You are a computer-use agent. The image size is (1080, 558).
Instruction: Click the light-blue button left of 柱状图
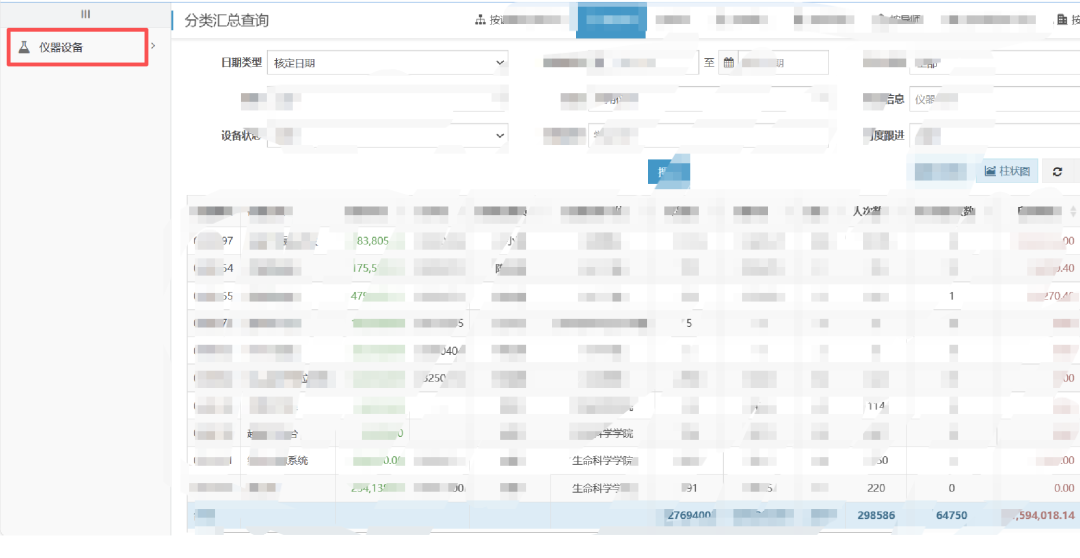point(941,172)
